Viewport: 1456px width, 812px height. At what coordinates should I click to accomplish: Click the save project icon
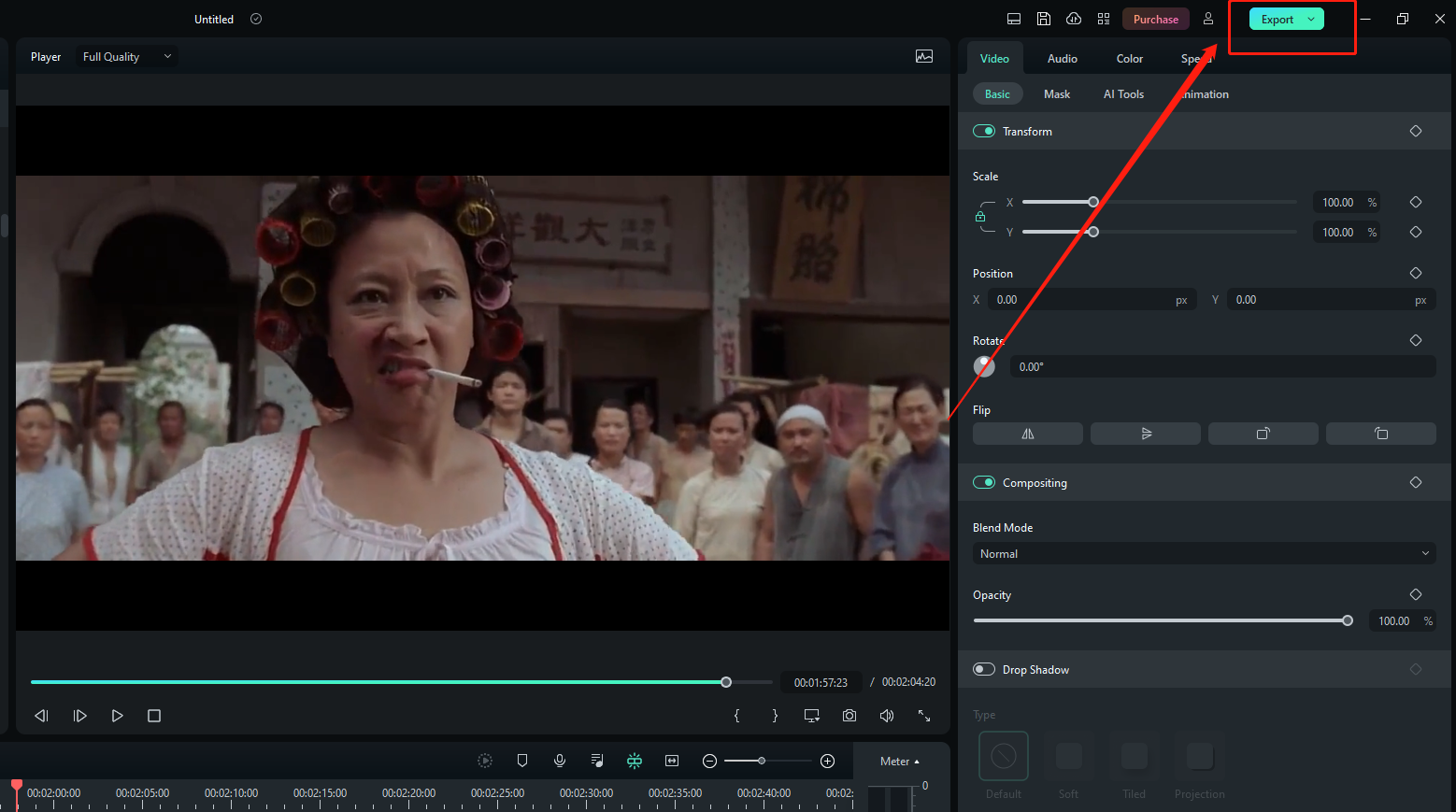(1044, 19)
